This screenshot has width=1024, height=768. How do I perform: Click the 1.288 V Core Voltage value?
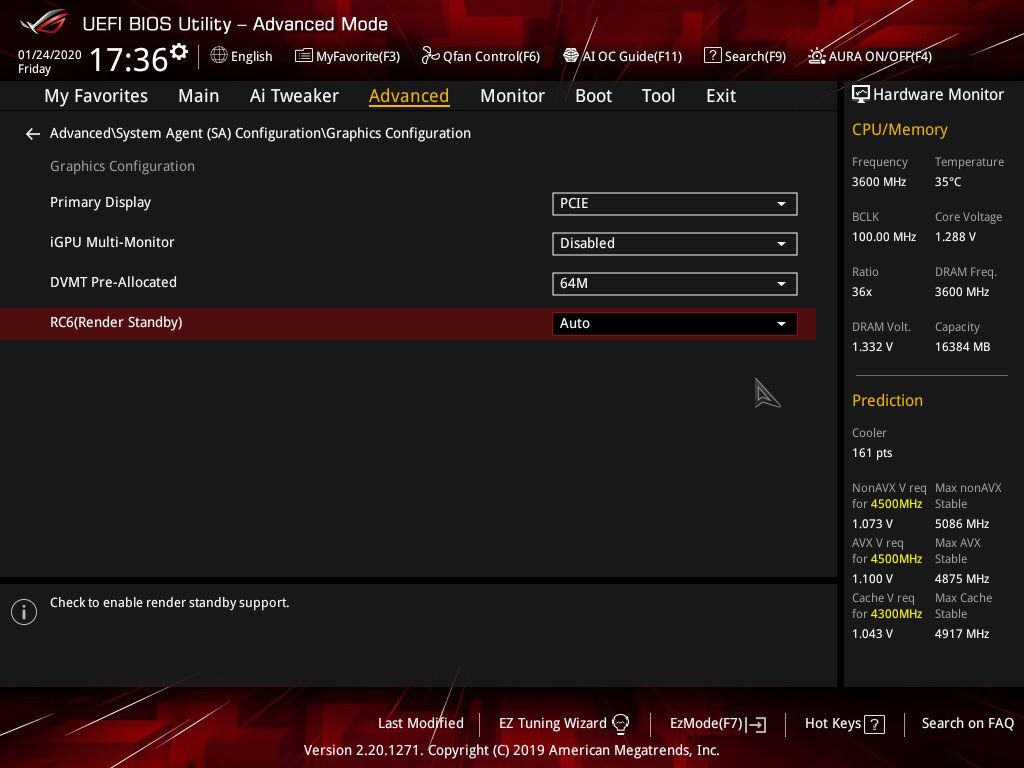click(x=955, y=237)
